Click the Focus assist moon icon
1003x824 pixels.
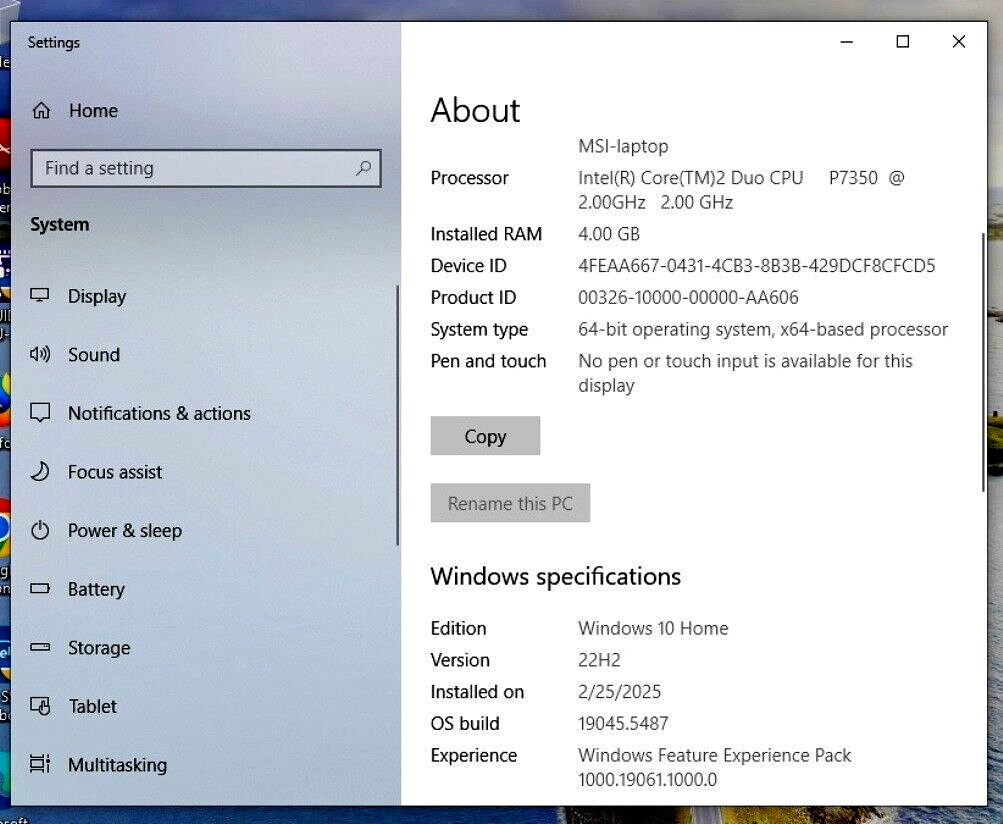[40, 471]
